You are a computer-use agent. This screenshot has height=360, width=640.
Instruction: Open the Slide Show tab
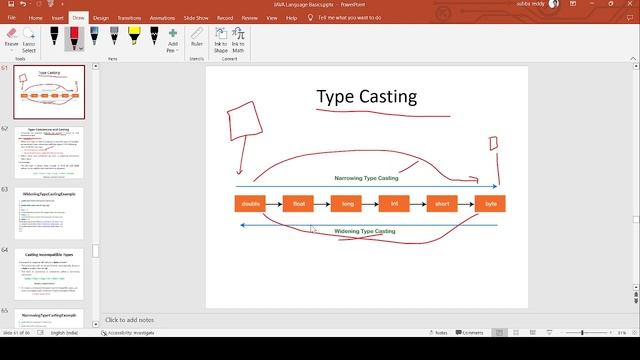(x=196, y=18)
